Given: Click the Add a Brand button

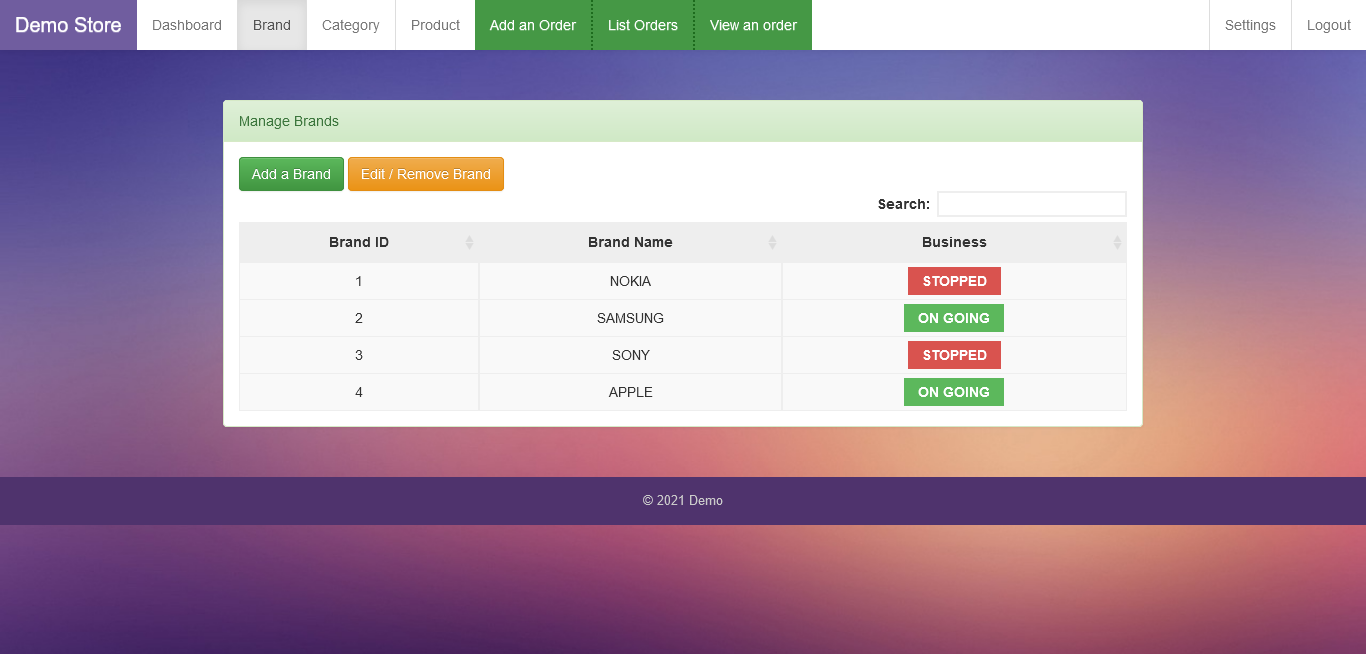Looking at the screenshot, I should pyautogui.click(x=291, y=174).
